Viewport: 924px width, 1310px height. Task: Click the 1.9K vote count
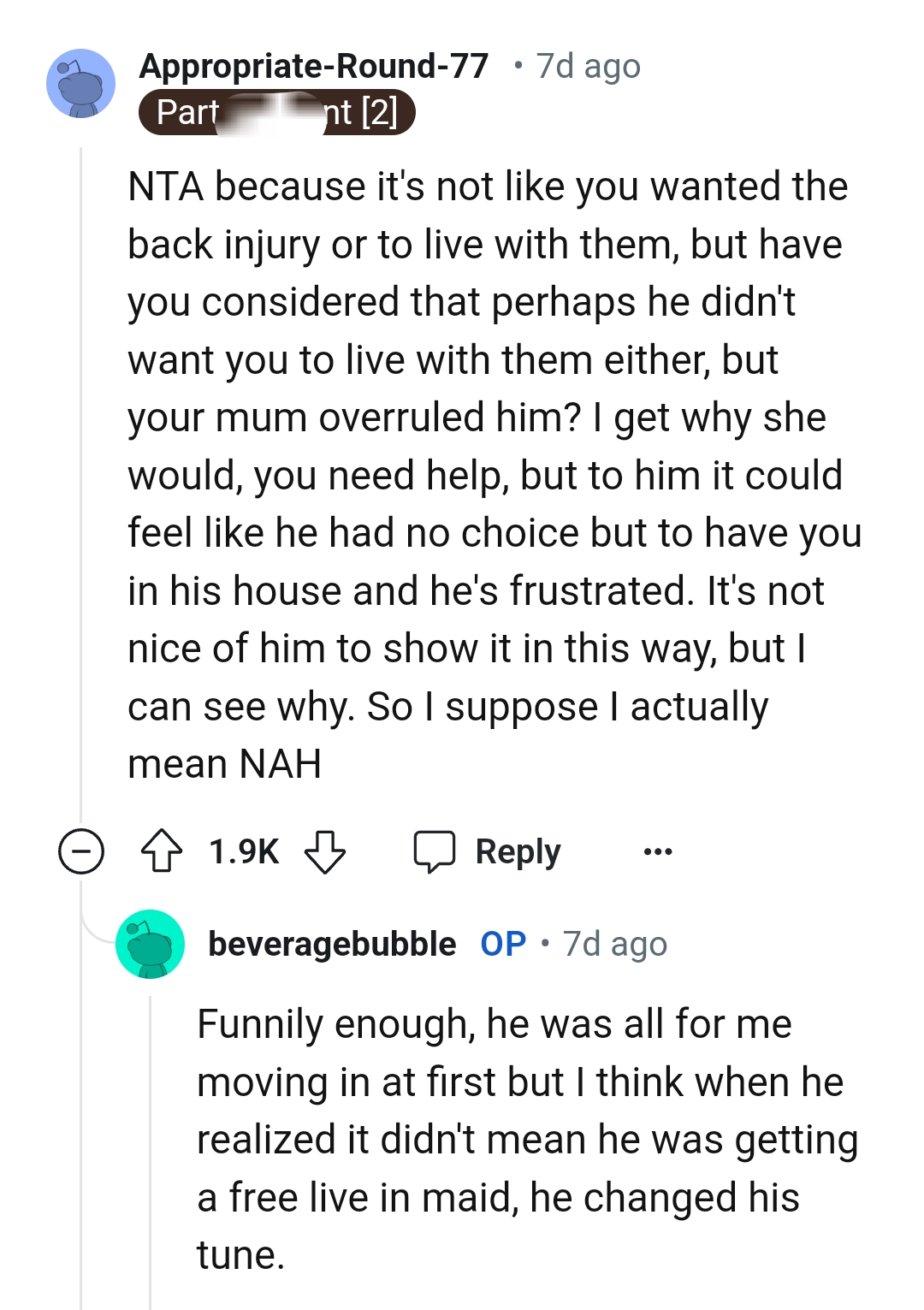tap(242, 851)
